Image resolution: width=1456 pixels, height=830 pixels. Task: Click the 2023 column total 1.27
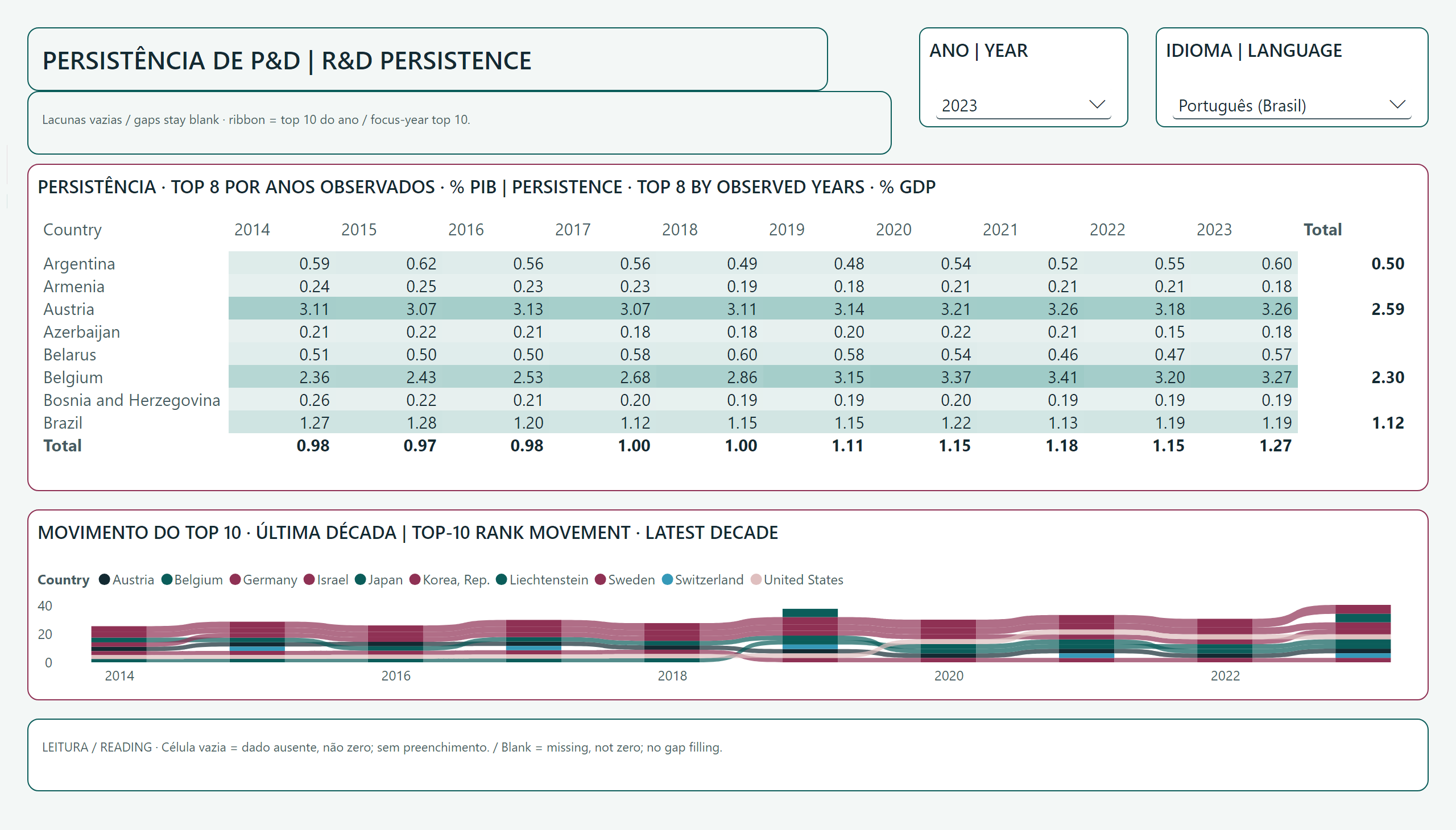[x=1275, y=446]
